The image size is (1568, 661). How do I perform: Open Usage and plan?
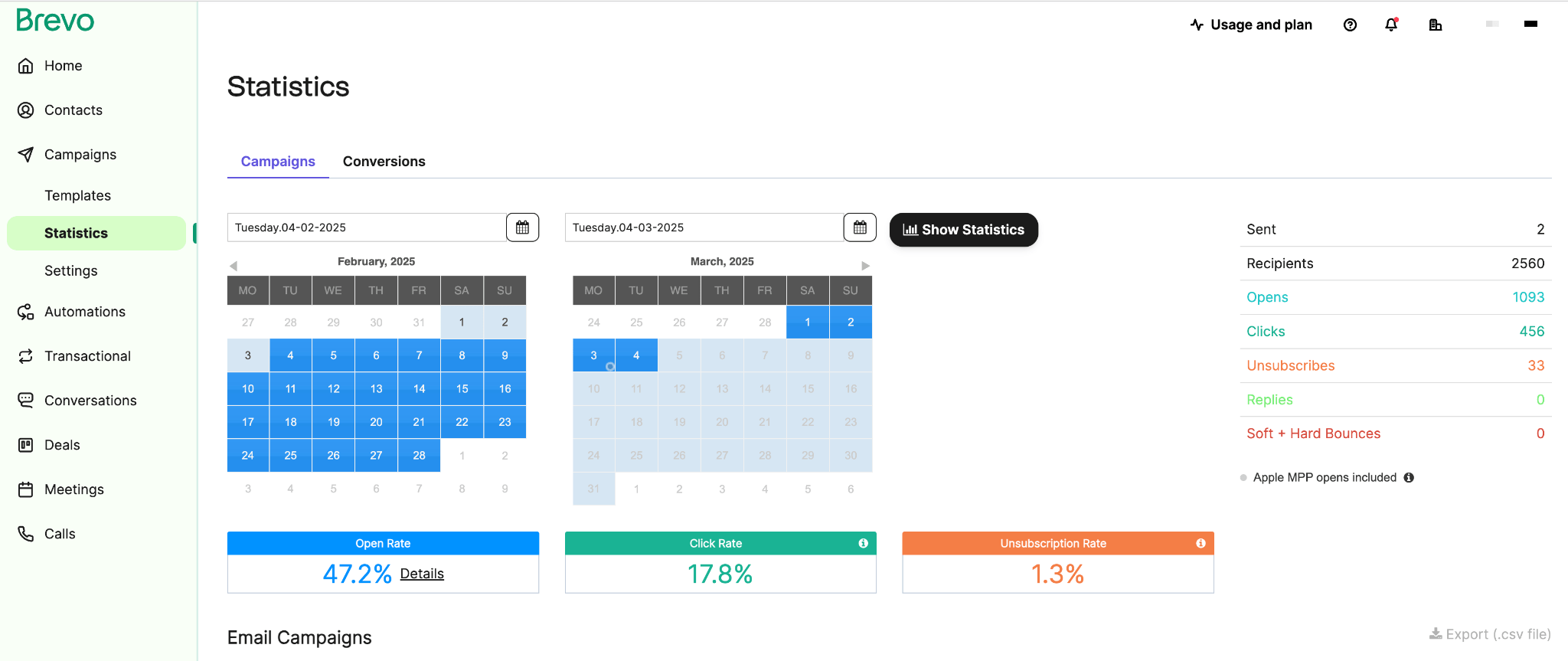pyautogui.click(x=1251, y=25)
